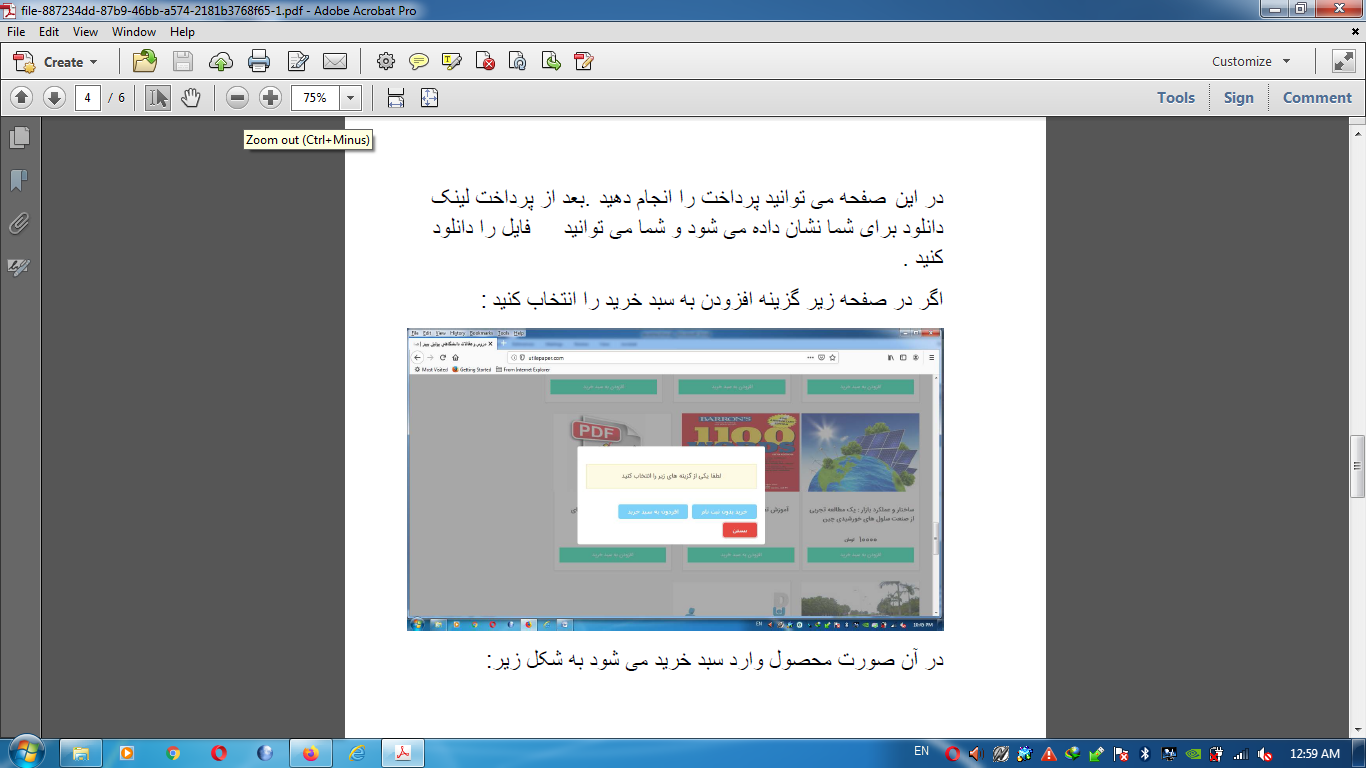1366x768 pixels.
Task: Click the Edit text and images icon
Action: 298,62
